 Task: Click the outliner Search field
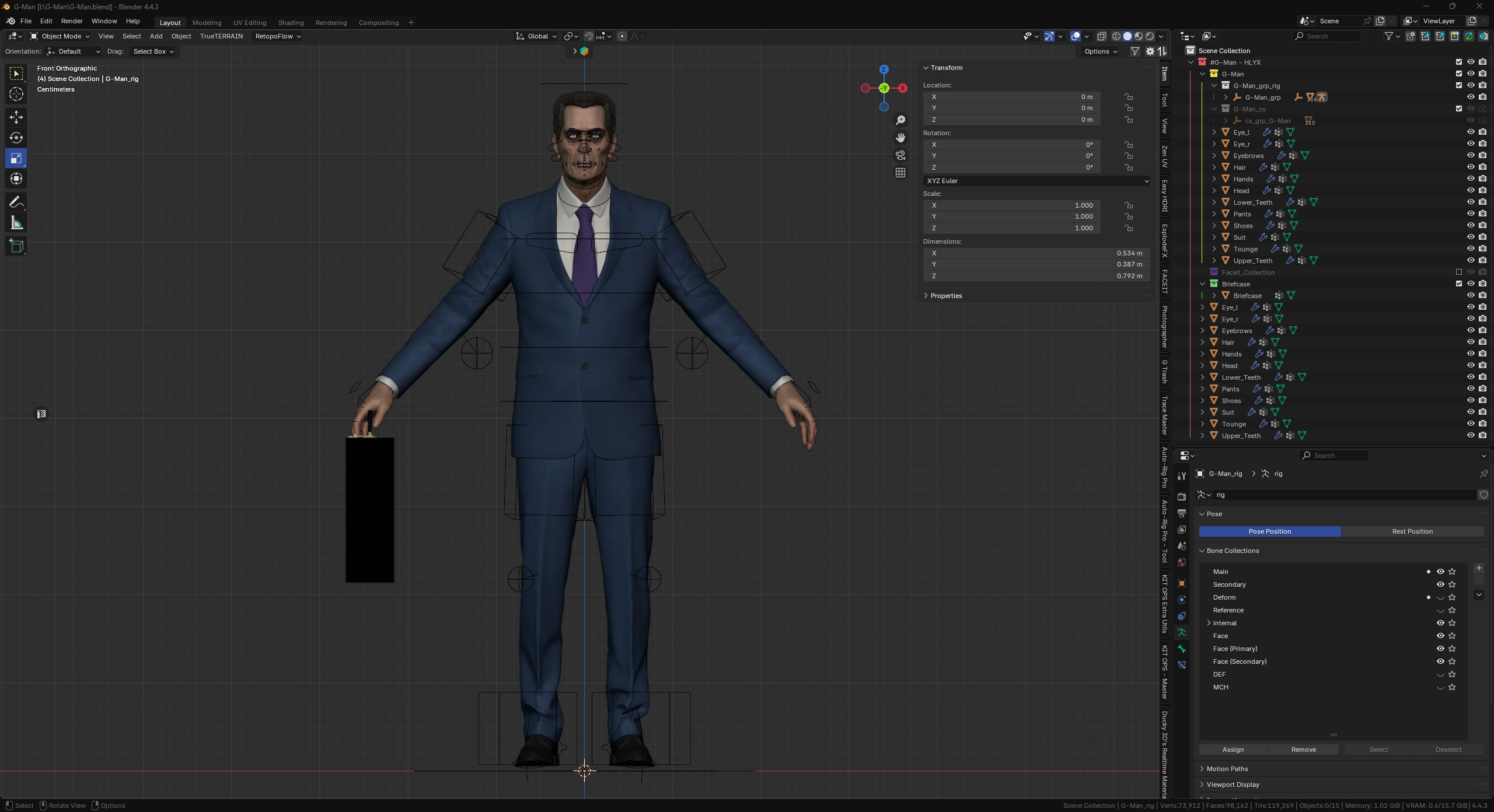coord(1327,36)
